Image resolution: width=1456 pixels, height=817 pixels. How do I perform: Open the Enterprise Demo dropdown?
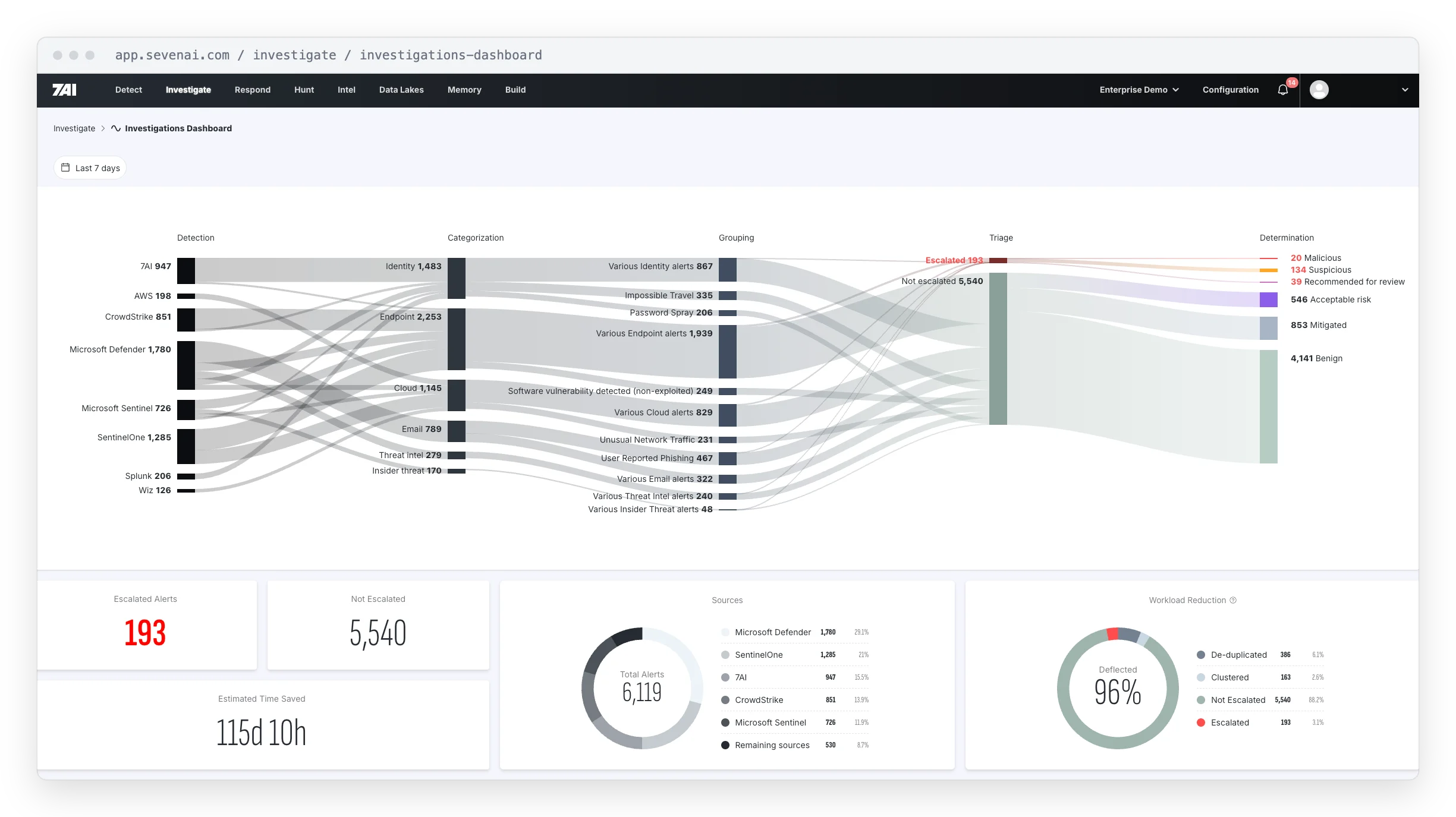coord(1139,90)
